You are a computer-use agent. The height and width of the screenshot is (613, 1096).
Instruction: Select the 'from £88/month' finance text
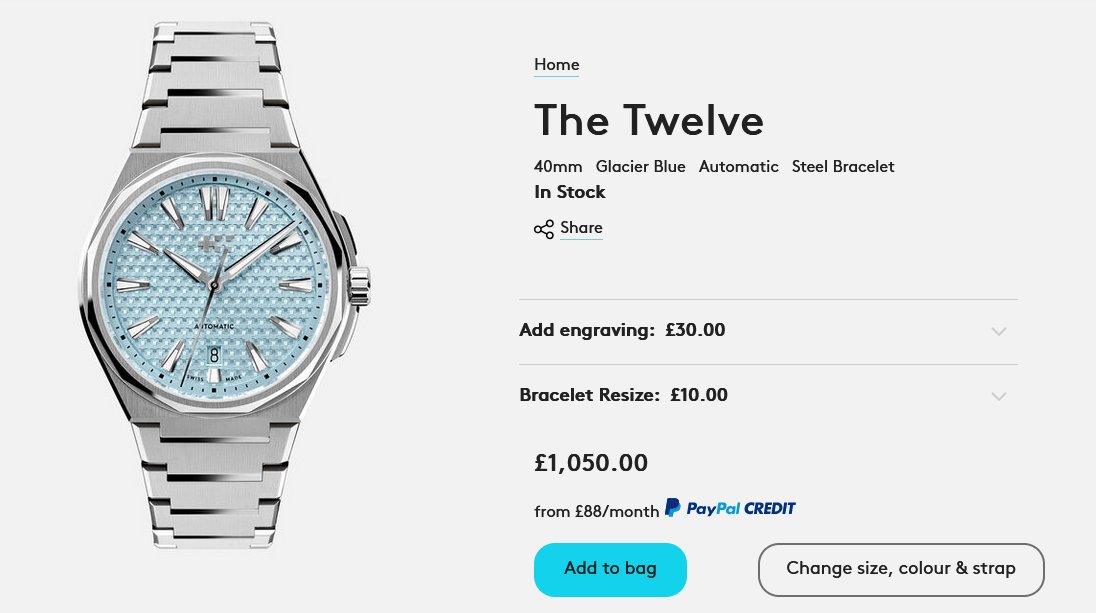coord(596,511)
